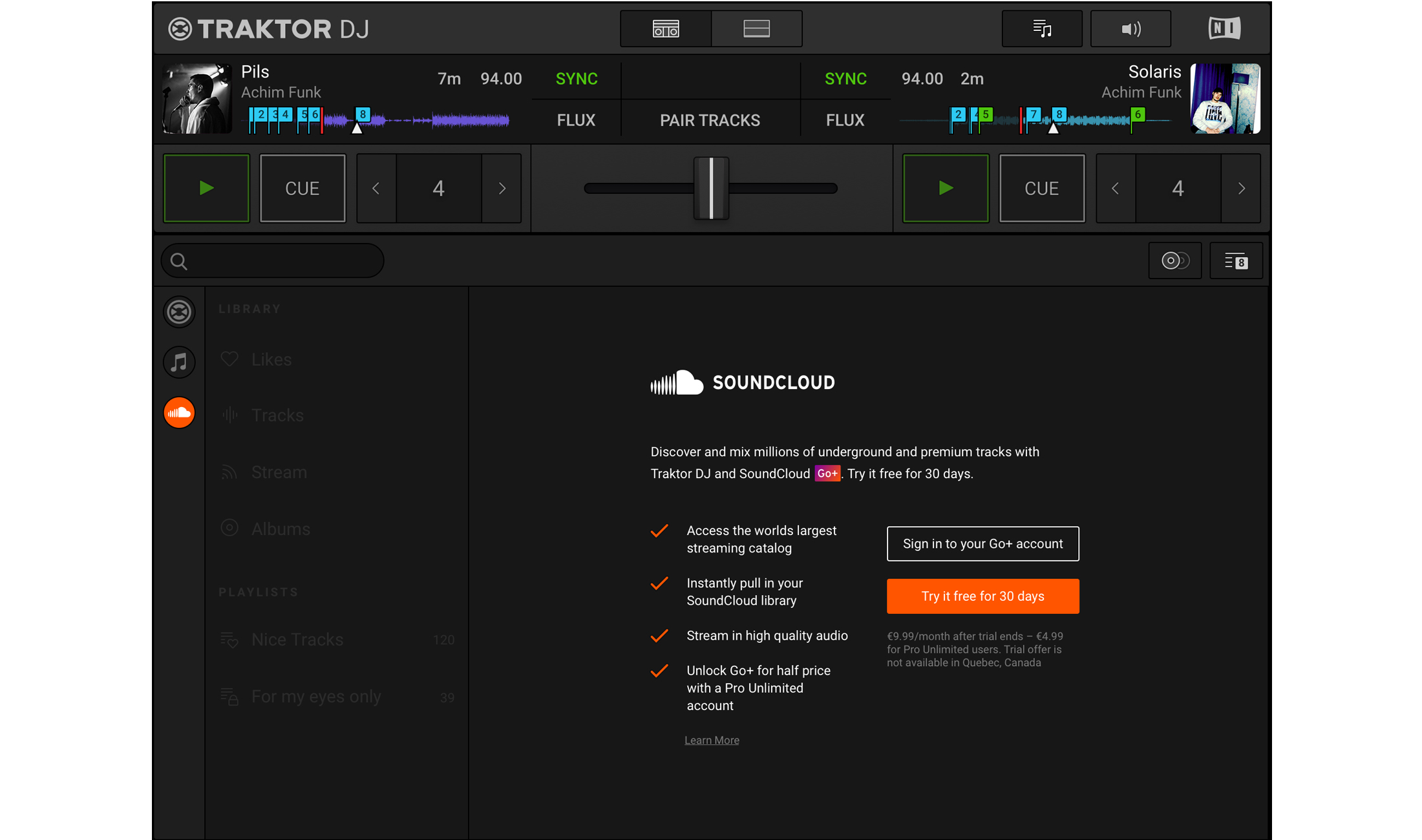Screen dimensions: 1422x840
Task: Select the single-bar layout view icon
Action: (756, 28)
